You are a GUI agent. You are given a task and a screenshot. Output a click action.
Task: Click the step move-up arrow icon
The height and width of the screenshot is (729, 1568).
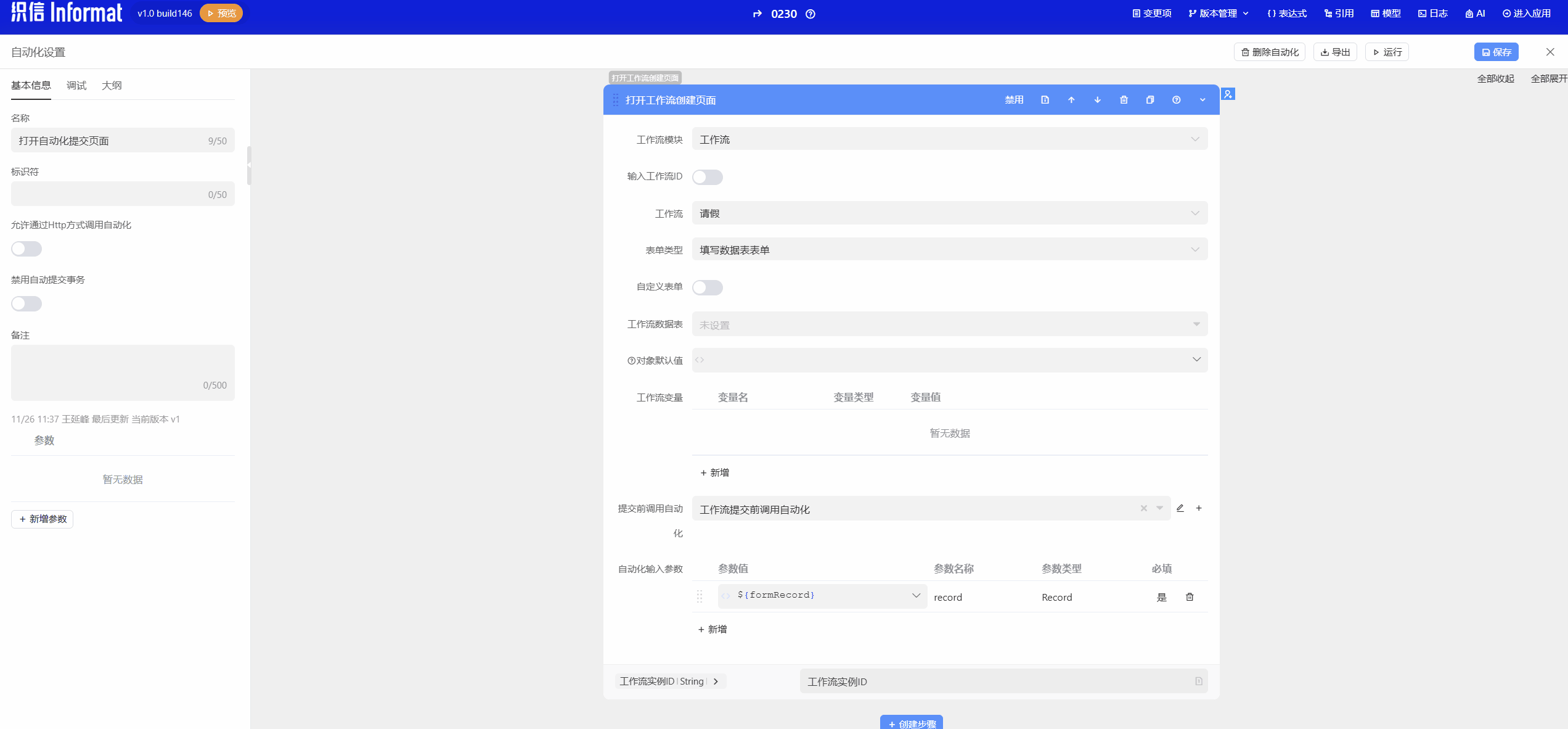click(1071, 100)
